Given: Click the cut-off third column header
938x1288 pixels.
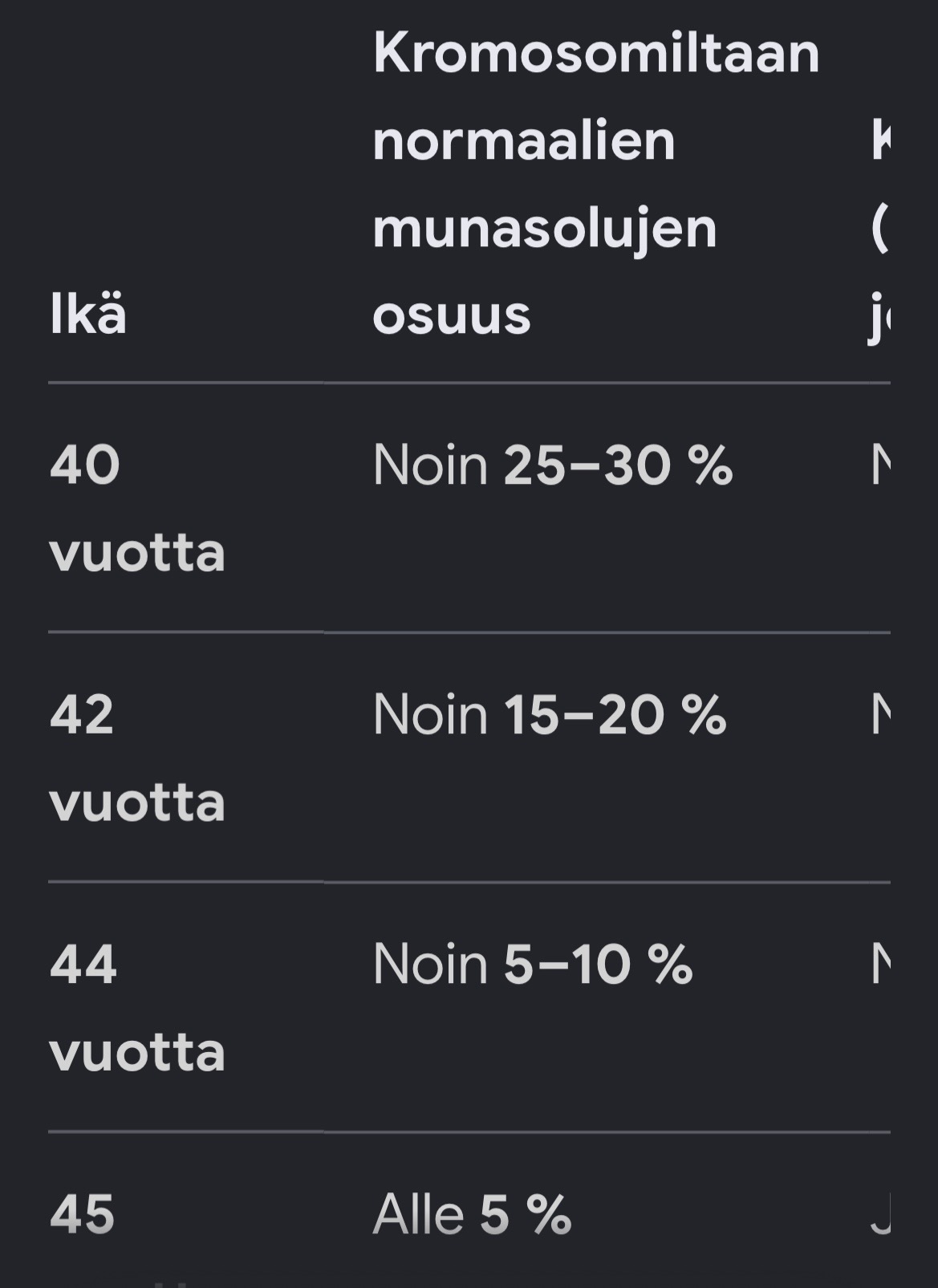Looking at the screenshot, I should click(880, 228).
